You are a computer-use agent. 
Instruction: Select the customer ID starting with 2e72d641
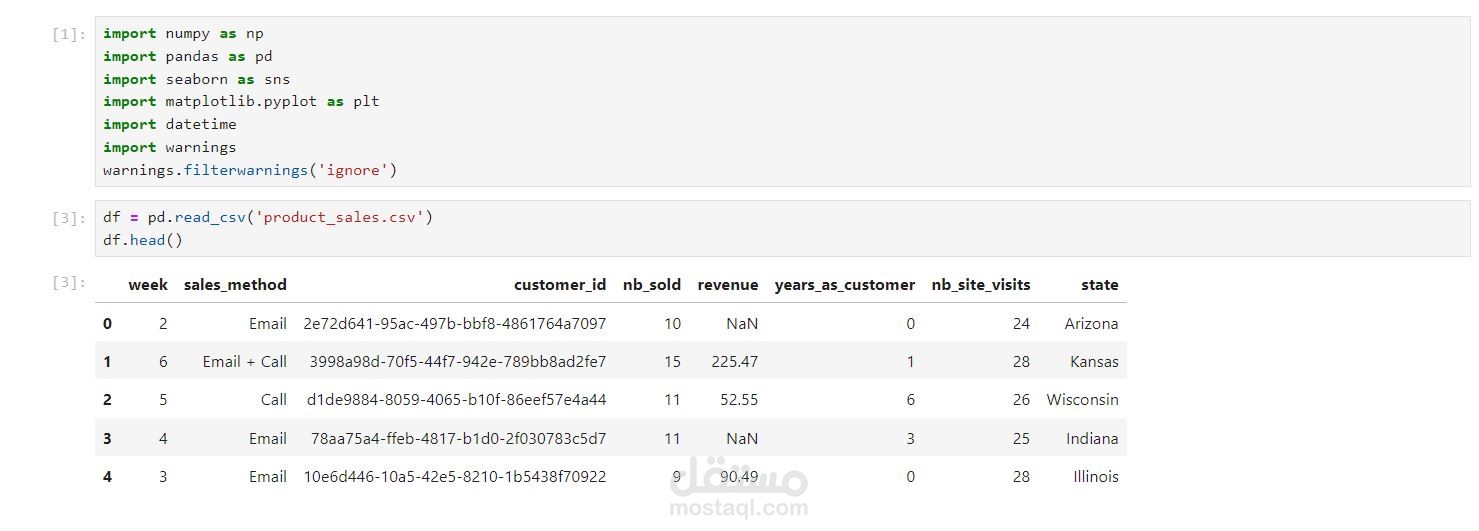coord(455,324)
